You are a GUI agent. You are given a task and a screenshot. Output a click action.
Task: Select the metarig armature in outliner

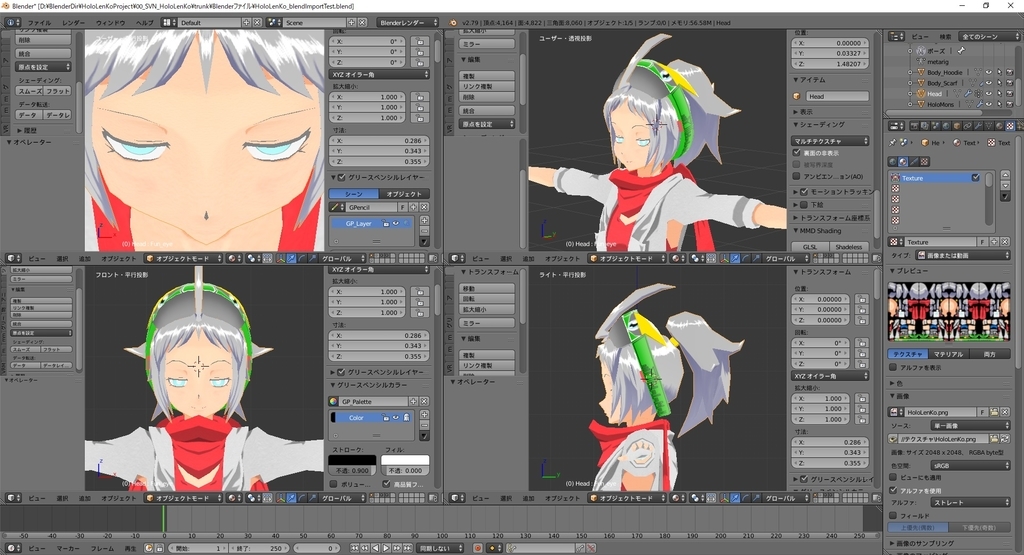tap(938, 62)
